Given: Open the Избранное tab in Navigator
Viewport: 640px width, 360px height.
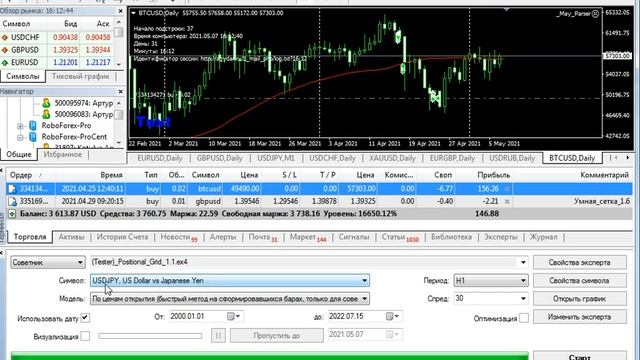Looking at the screenshot, I should [x=63, y=155].
